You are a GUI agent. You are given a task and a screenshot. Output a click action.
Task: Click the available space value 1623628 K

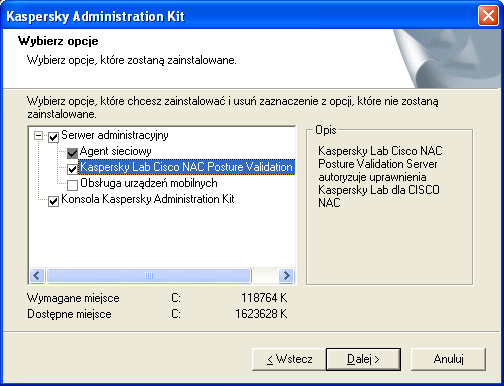[261, 314]
